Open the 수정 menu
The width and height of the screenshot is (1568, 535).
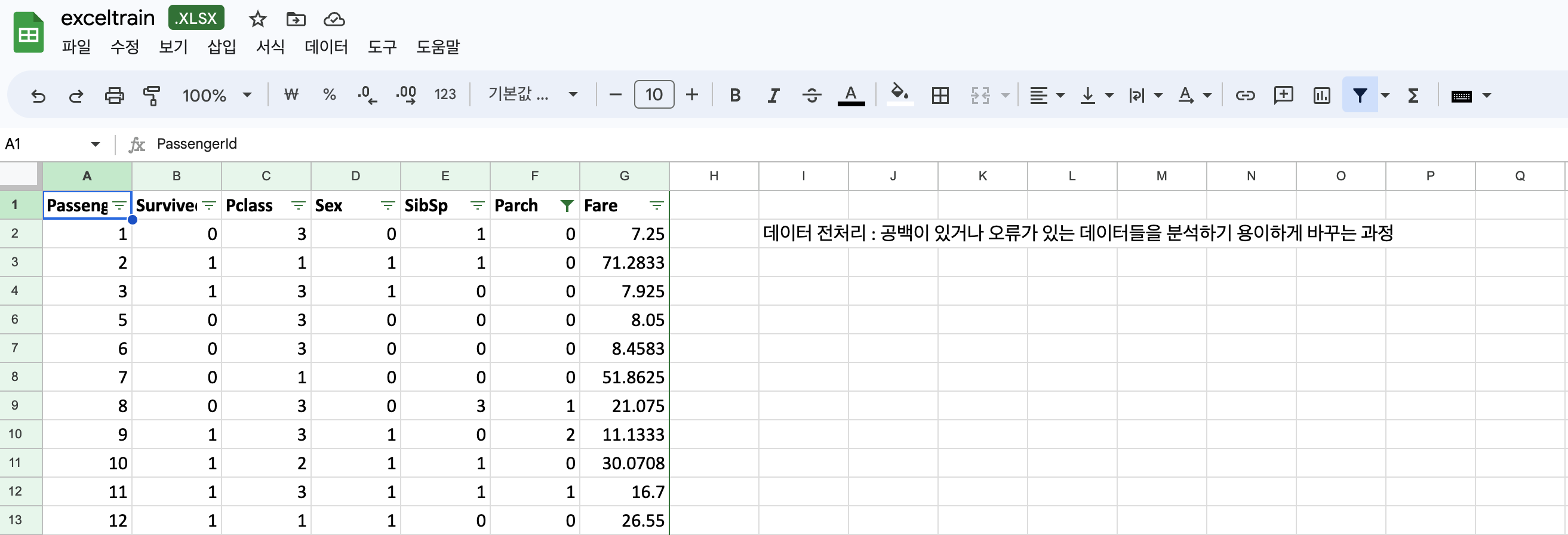(x=125, y=47)
